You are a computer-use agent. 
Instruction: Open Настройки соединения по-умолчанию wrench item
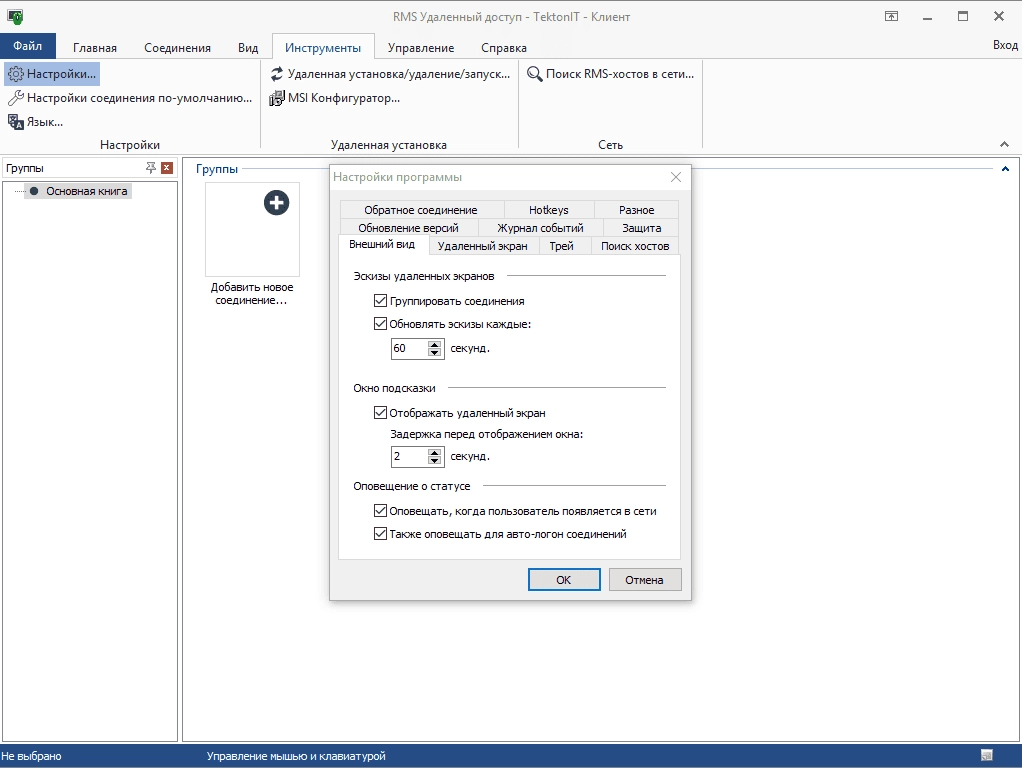point(130,98)
